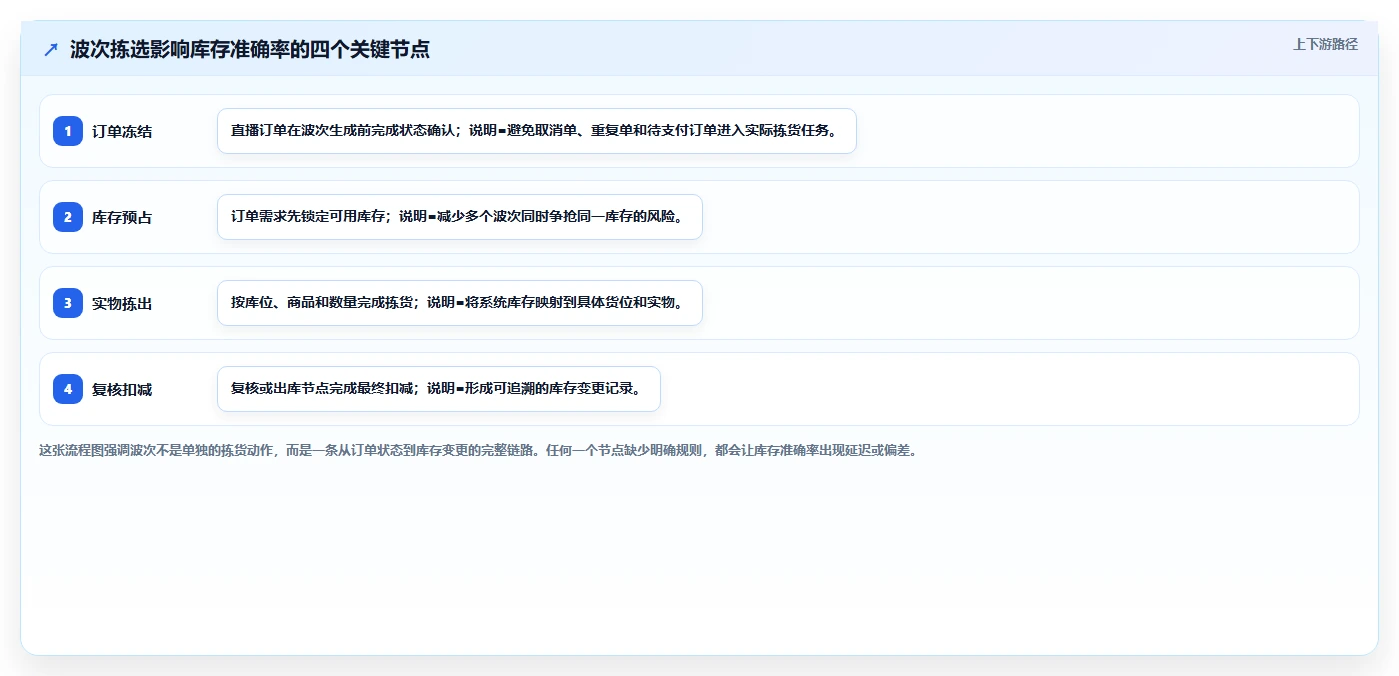Select the step 3 number badge

click(x=68, y=303)
